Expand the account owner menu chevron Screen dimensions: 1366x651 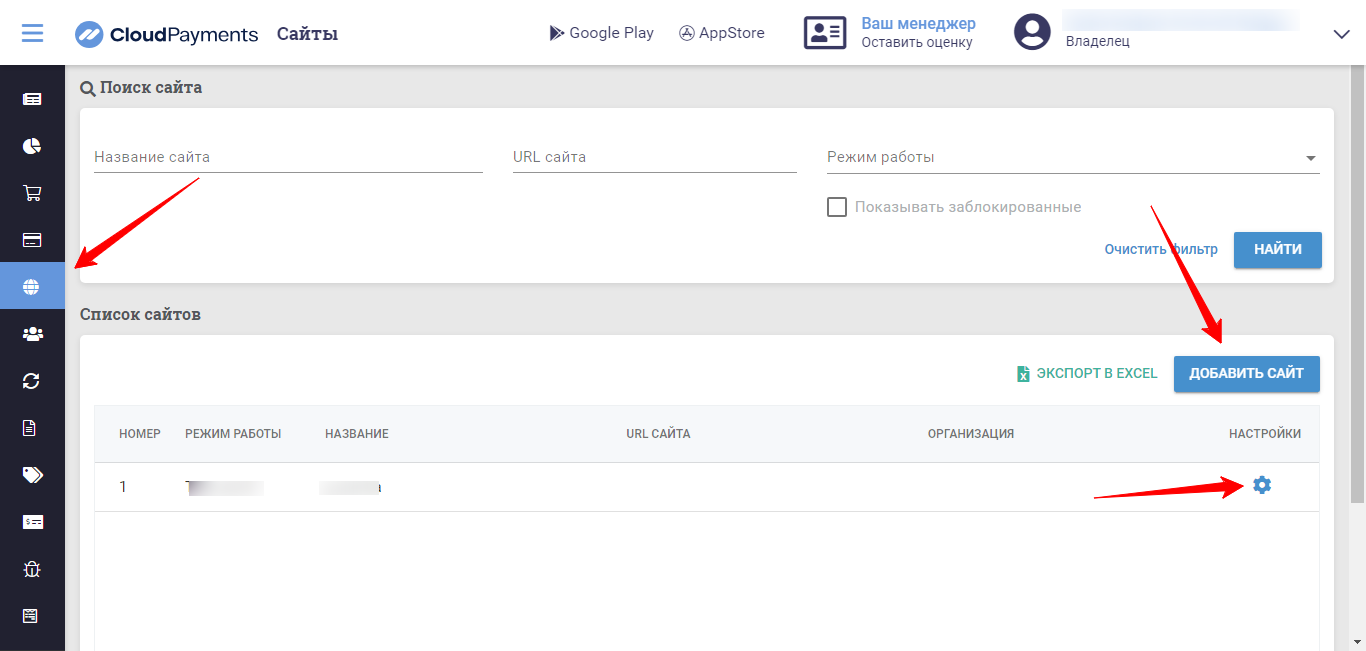pos(1342,34)
